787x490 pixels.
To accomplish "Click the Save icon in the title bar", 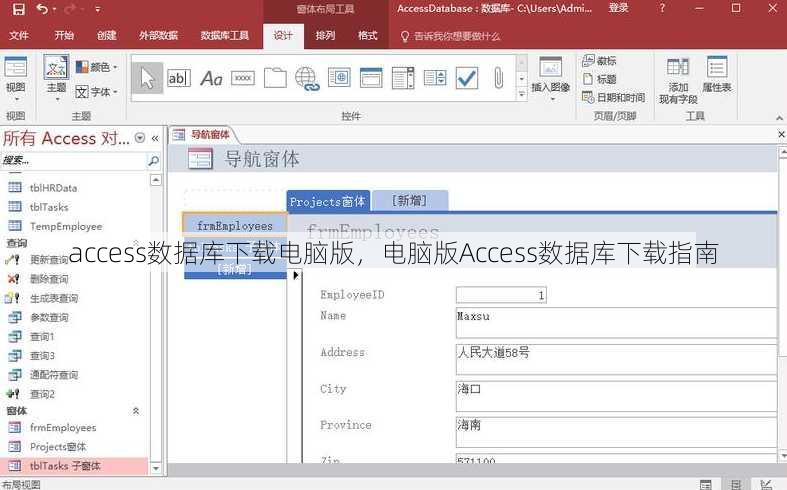I will 19,9.
